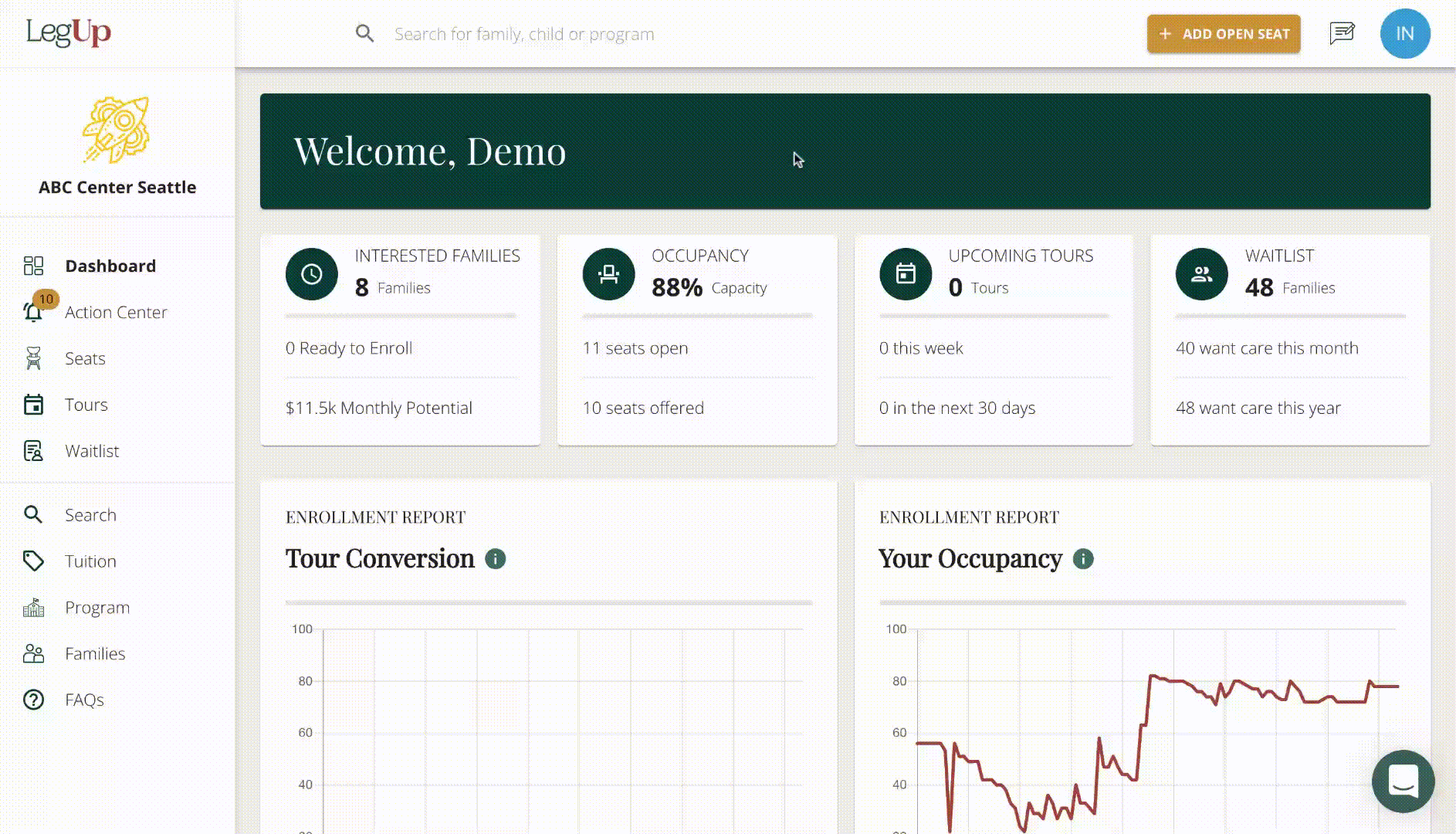
Task: Open the chat support bubble
Action: (x=1403, y=781)
